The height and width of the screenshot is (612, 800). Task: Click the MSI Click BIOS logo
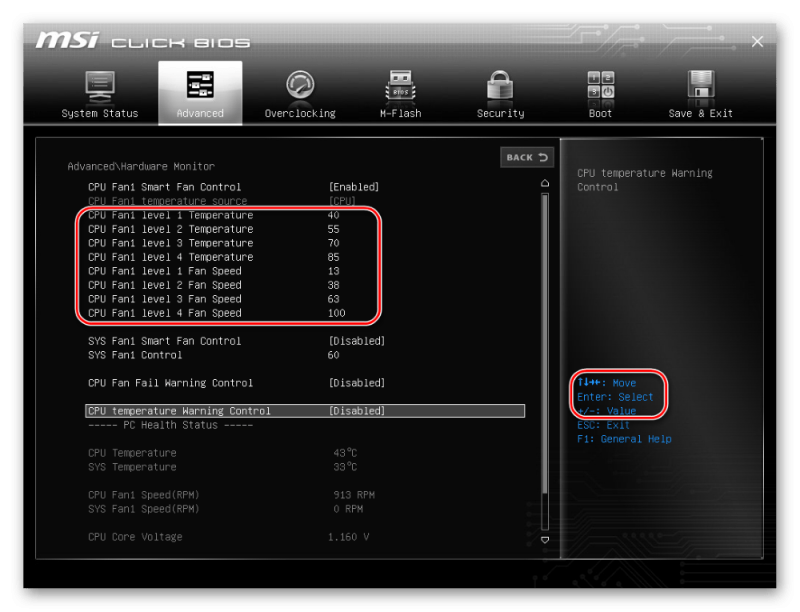[143, 41]
